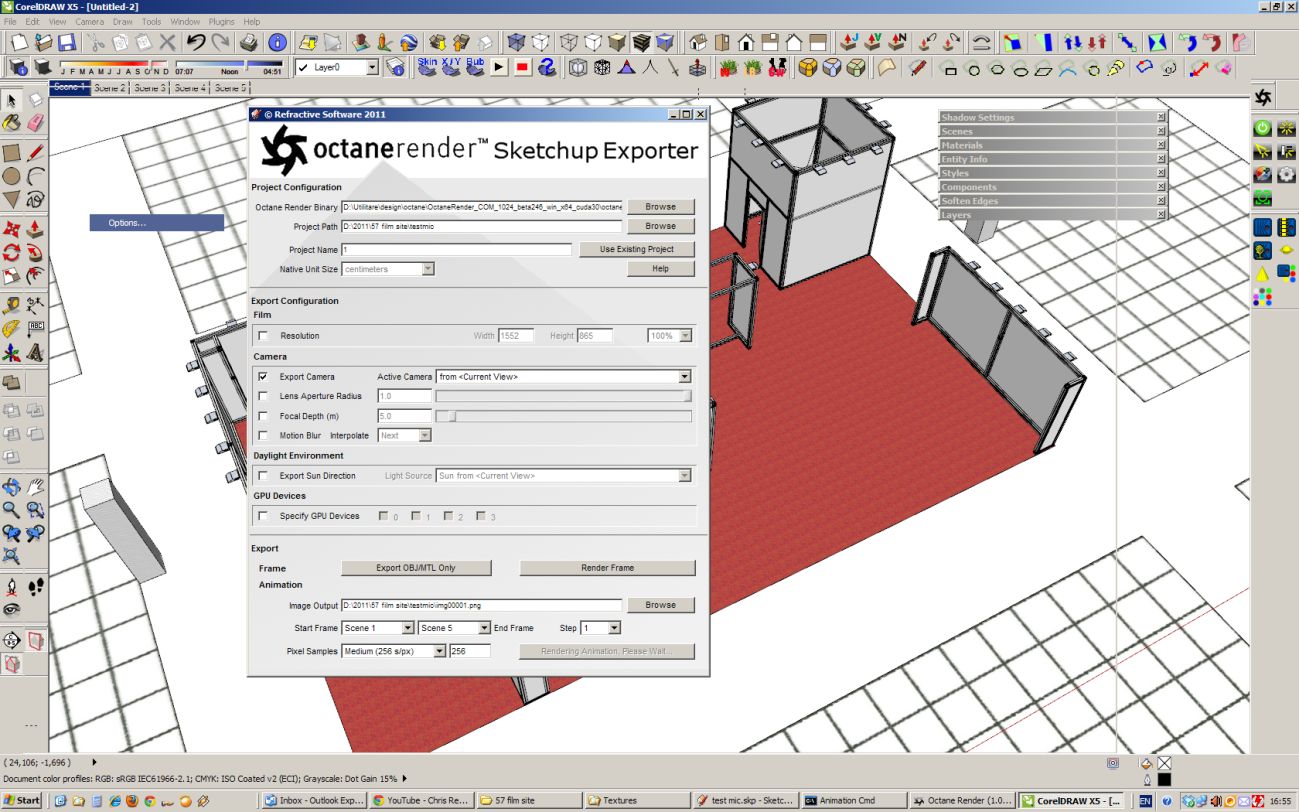Click Browse next to Octane Render Binary
This screenshot has height=812, width=1299.
click(x=660, y=207)
